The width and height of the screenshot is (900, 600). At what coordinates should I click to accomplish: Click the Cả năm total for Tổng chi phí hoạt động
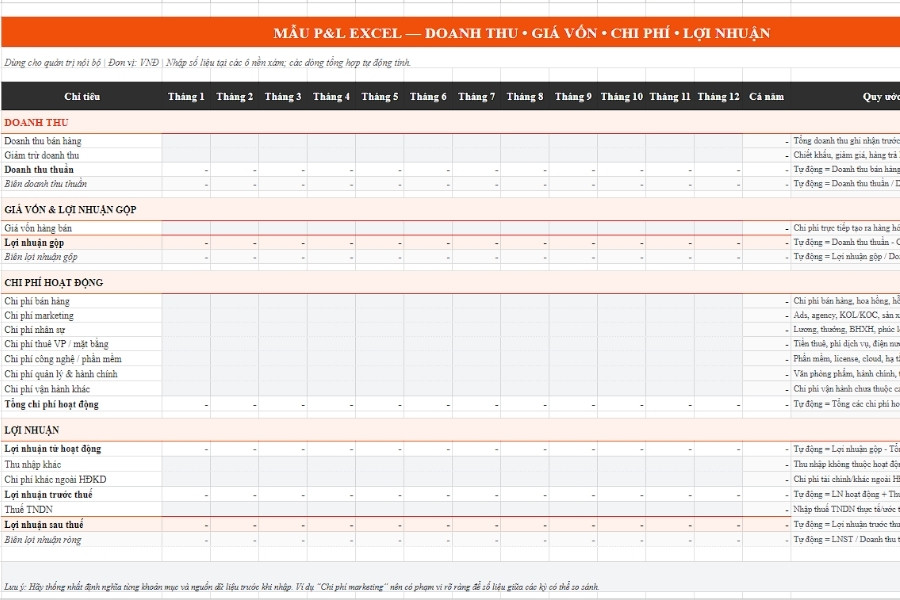point(766,404)
